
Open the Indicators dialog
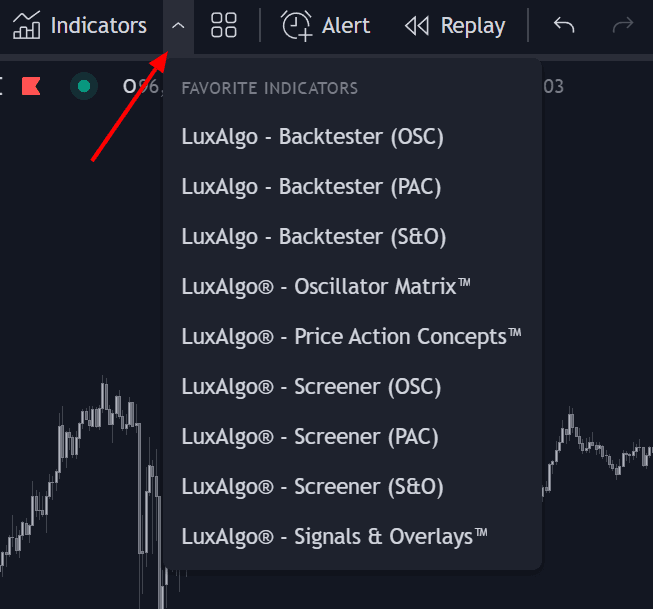click(x=80, y=26)
